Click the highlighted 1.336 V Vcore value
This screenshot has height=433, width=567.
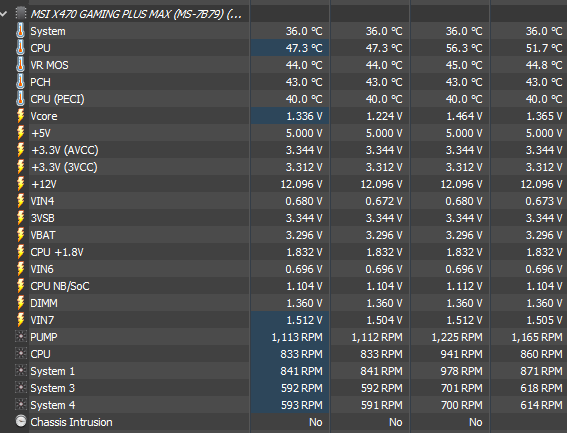pos(304,116)
